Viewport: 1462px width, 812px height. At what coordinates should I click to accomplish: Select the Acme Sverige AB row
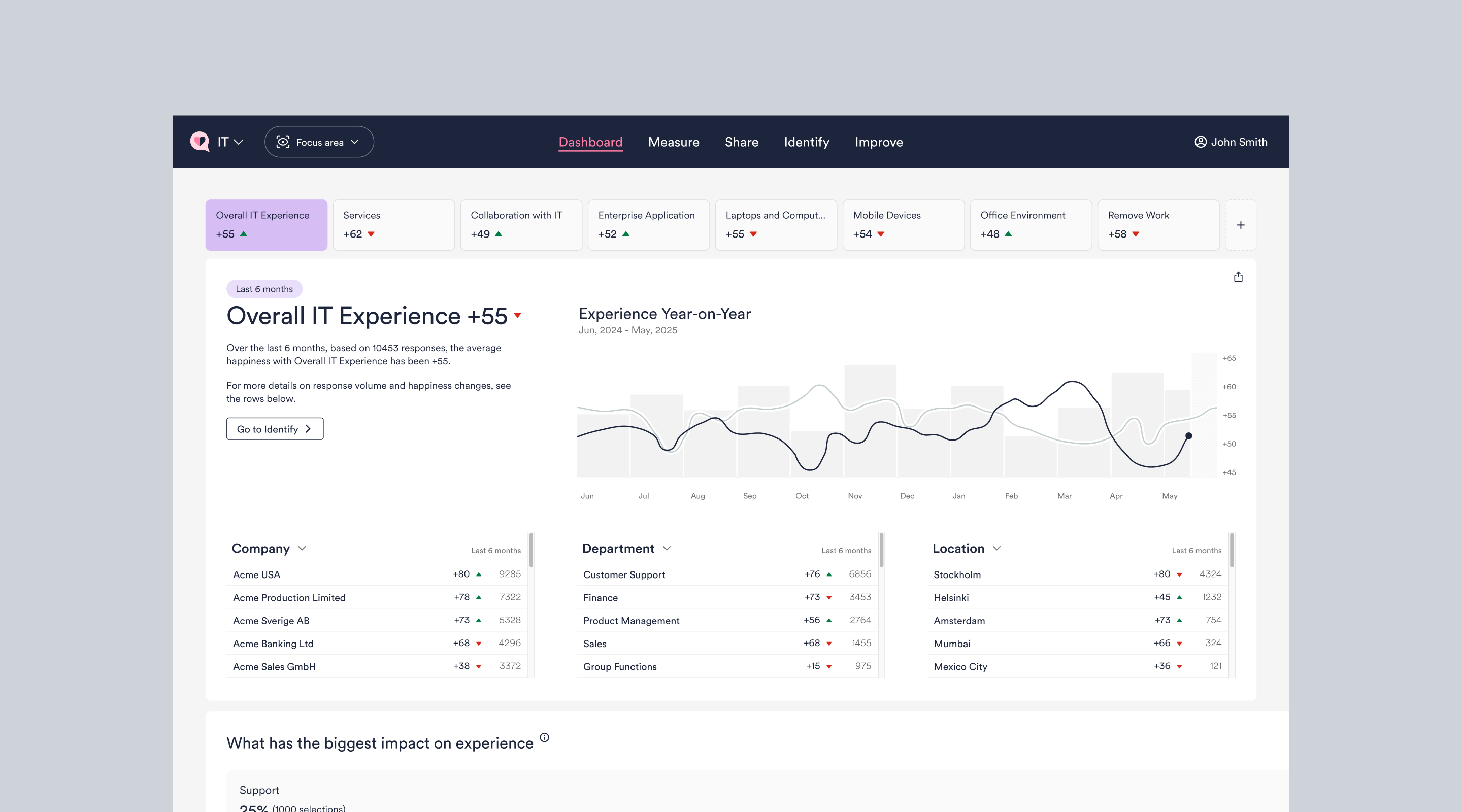tap(377, 620)
